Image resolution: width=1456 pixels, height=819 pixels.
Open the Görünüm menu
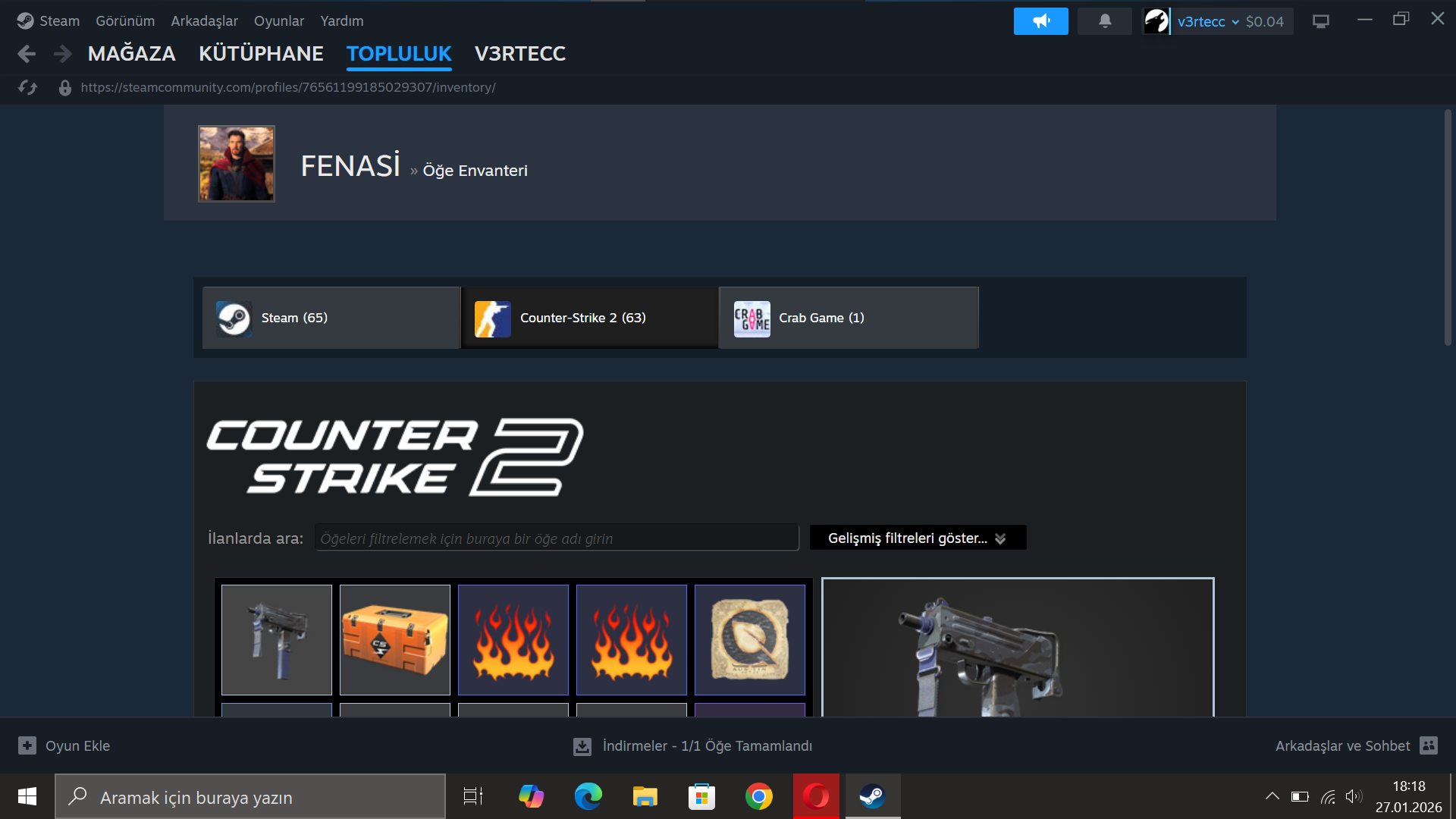click(125, 21)
